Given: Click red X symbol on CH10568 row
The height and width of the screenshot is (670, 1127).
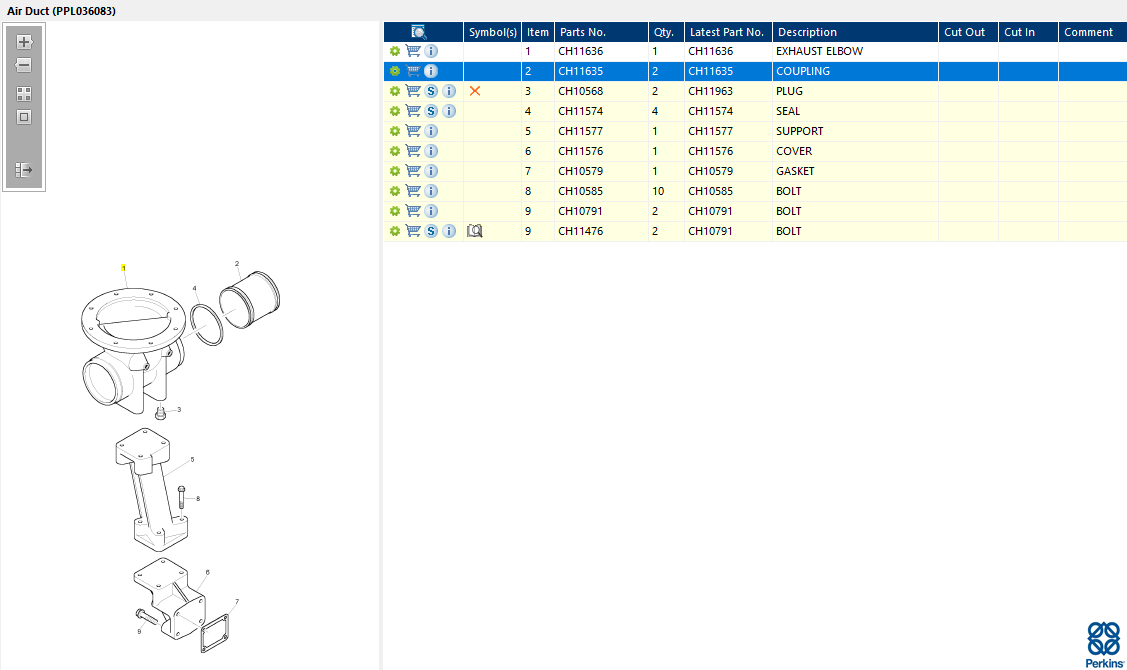Looking at the screenshot, I should (x=474, y=91).
